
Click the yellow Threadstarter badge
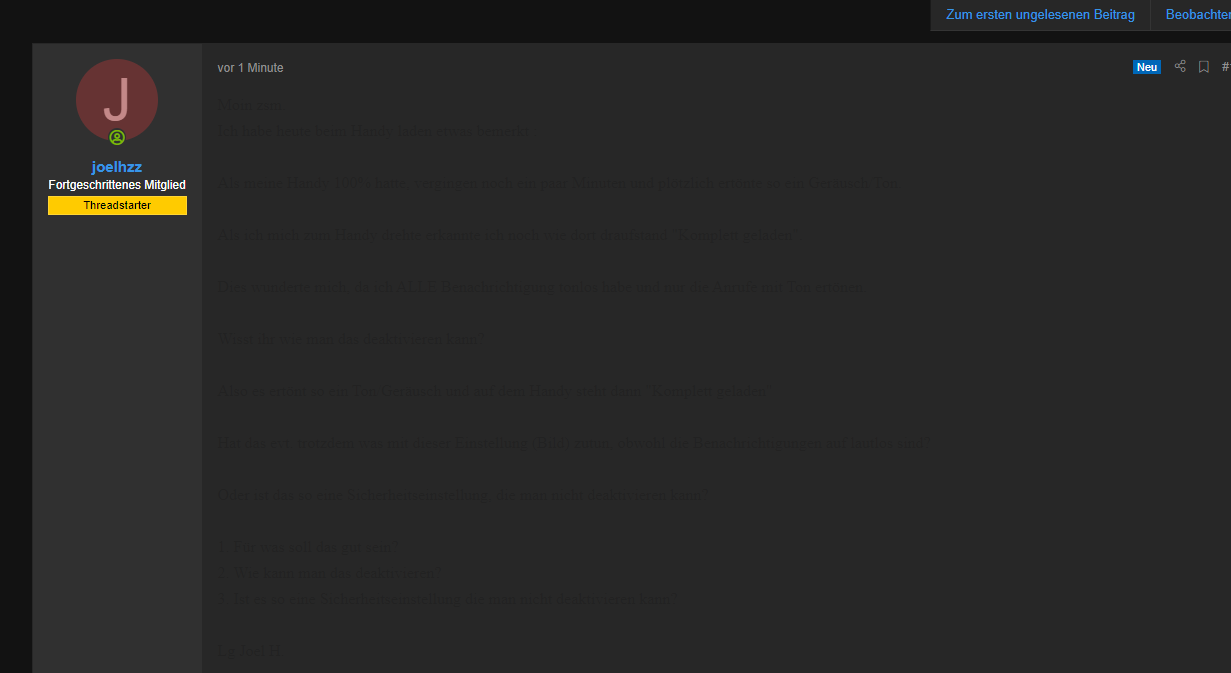117,205
